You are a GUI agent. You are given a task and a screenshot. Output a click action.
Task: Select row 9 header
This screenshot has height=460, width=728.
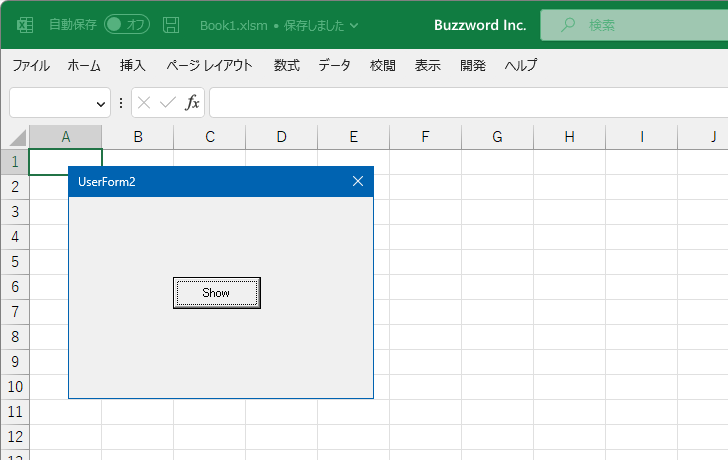coord(15,362)
